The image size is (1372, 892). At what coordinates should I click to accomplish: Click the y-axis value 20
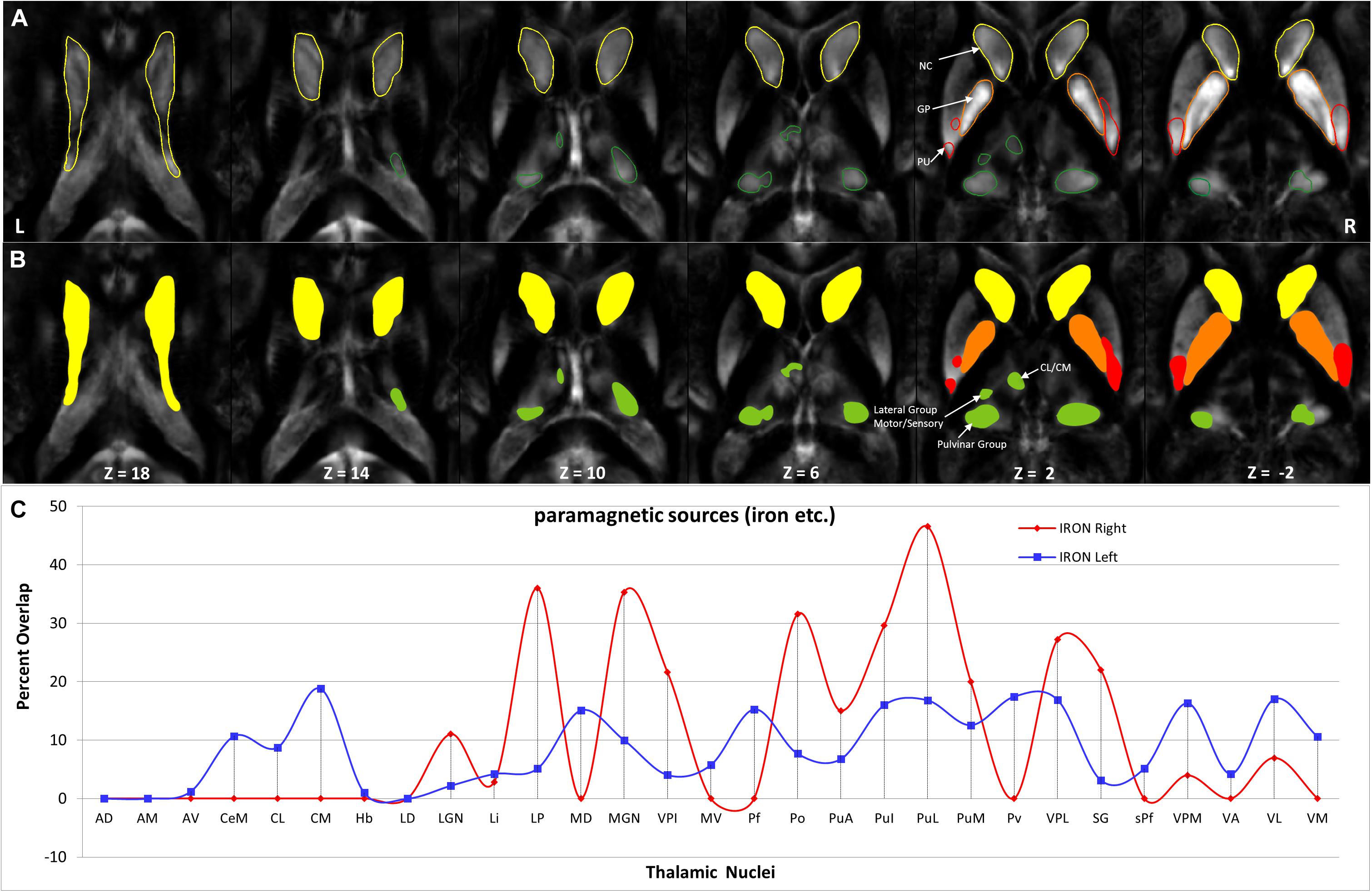58,682
